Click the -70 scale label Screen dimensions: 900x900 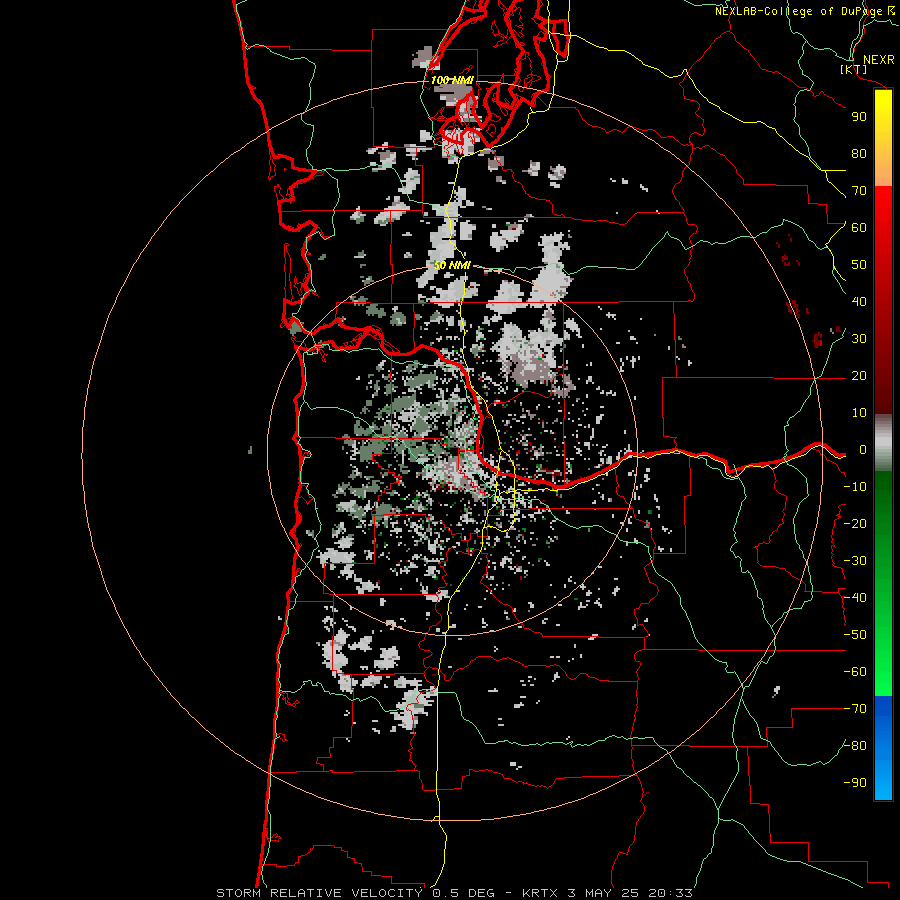click(855, 709)
